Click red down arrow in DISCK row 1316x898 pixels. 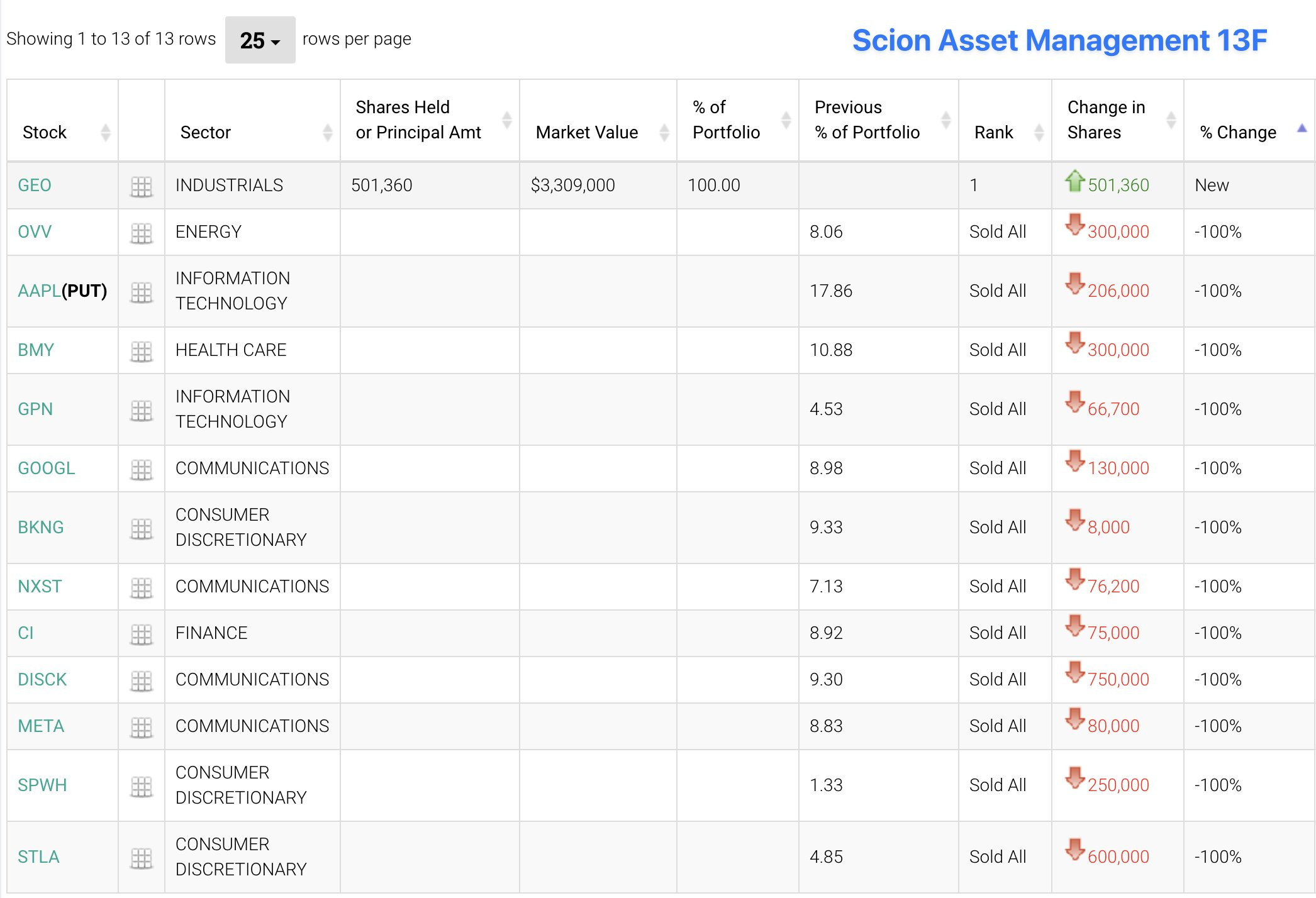pyautogui.click(x=1075, y=673)
